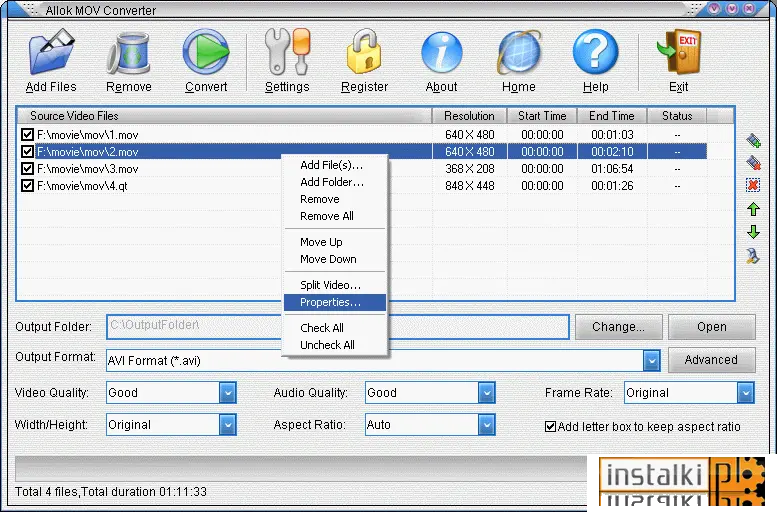Click the Output Folder path field
The image size is (777, 512).
pos(337,327)
